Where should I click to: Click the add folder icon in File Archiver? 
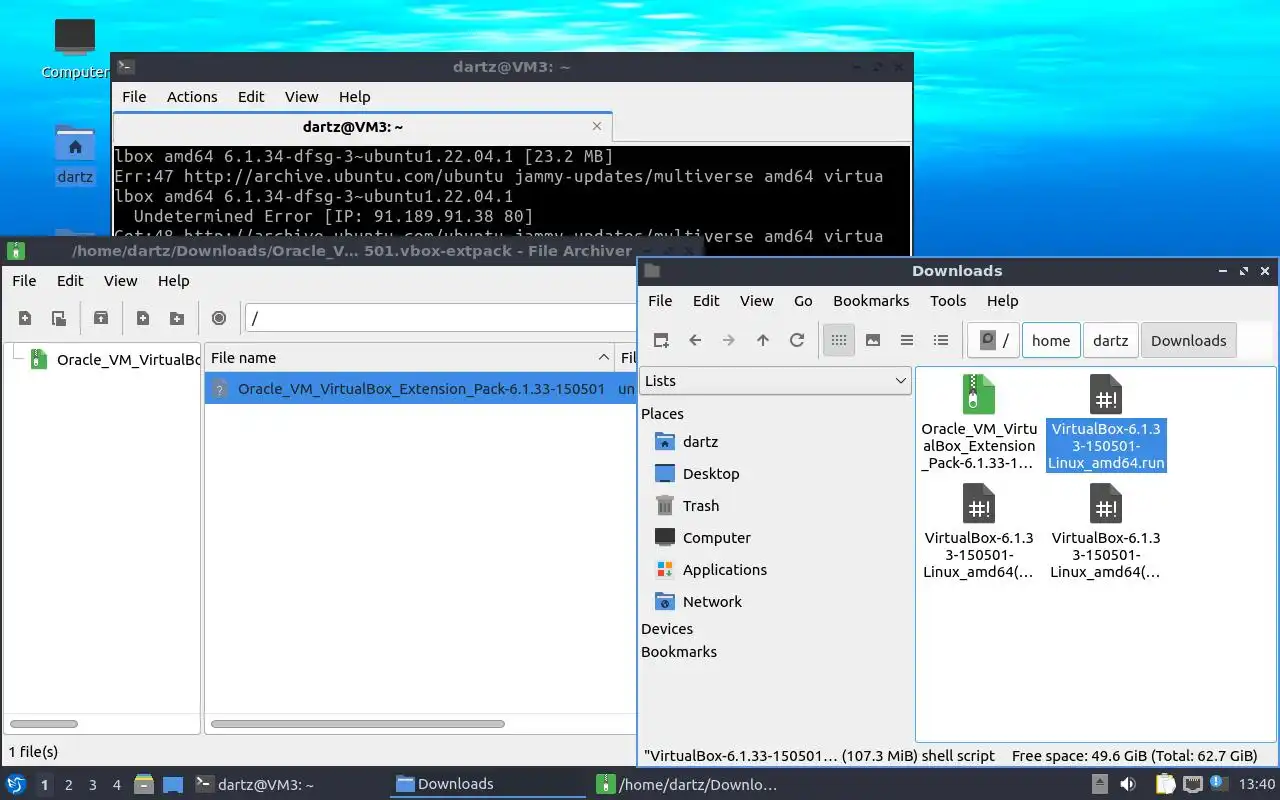[177, 318]
